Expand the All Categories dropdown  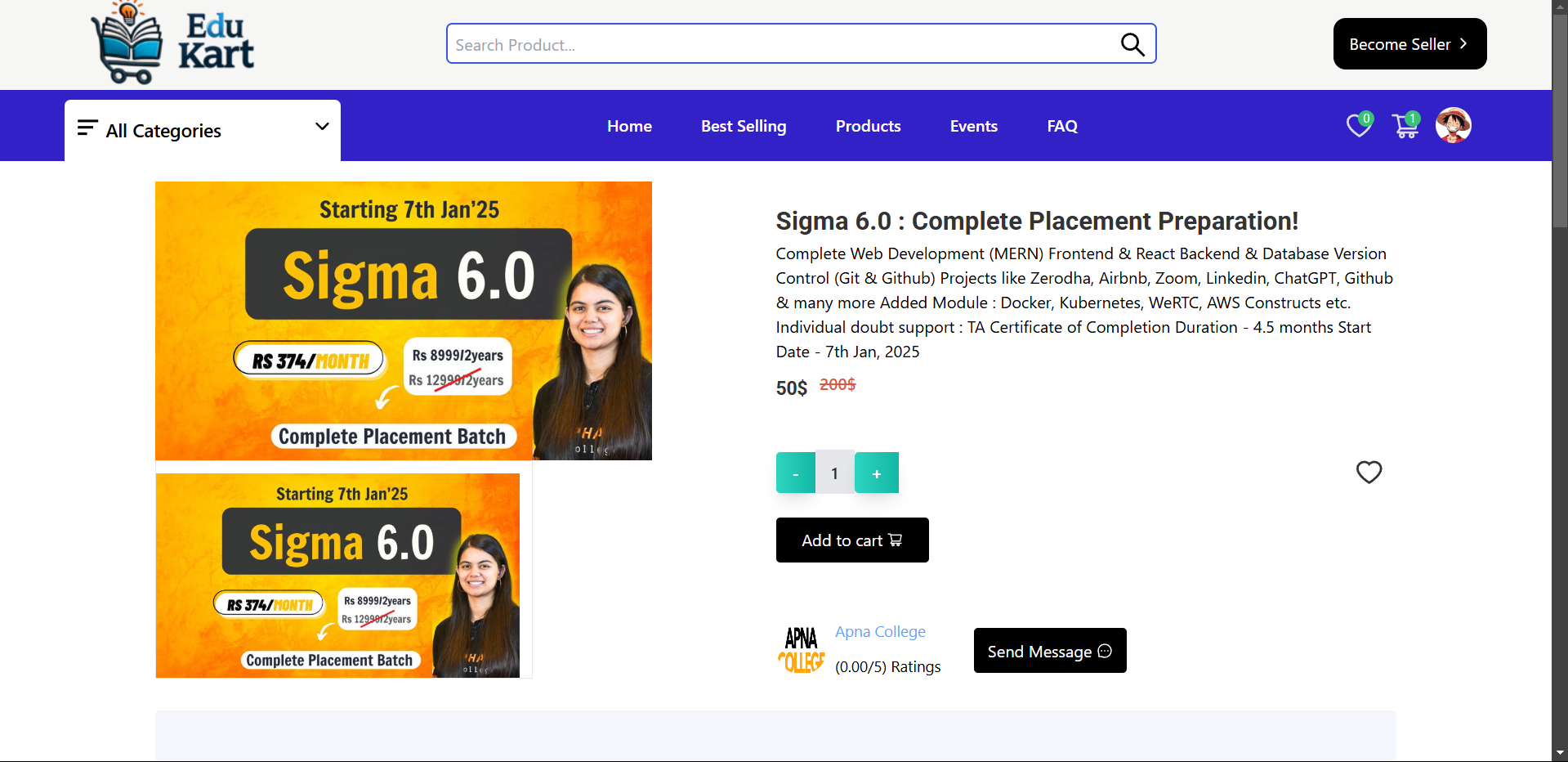[203, 130]
